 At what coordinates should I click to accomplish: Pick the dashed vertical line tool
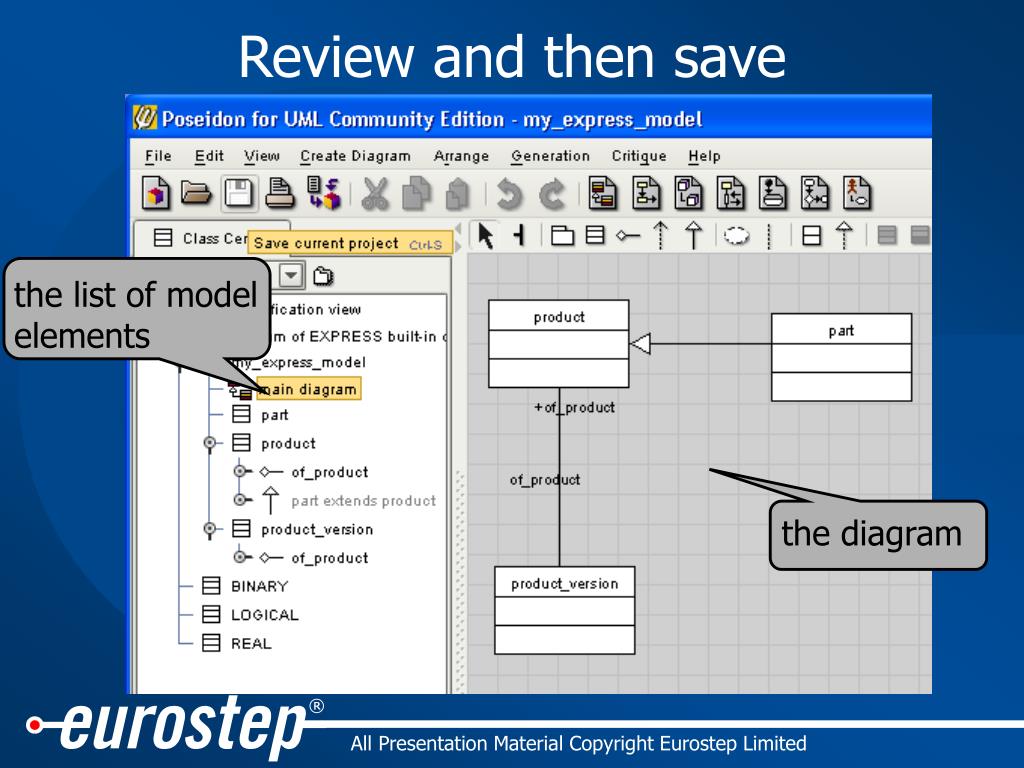(x=769, y=236)
